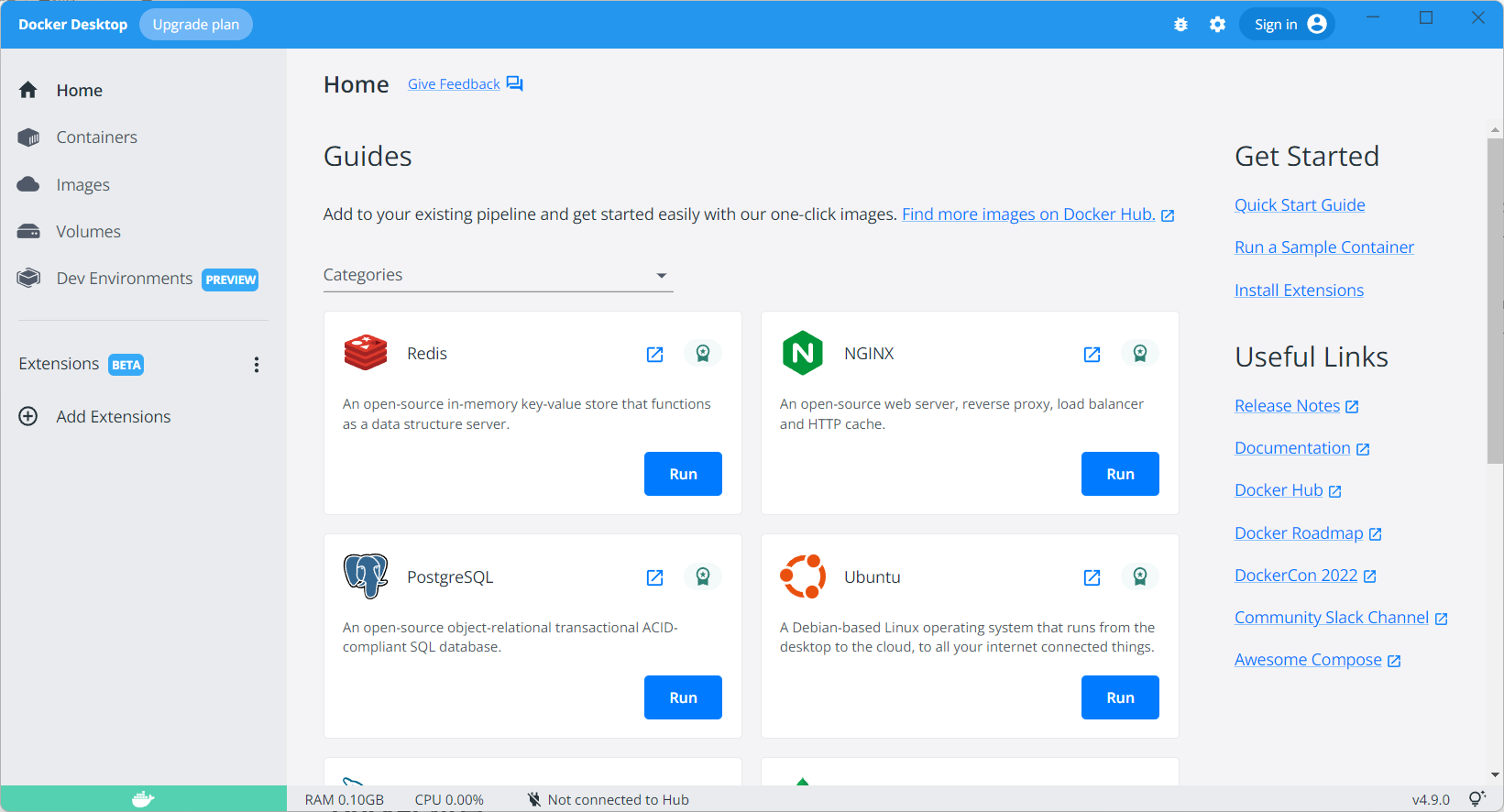Click the Upgrade plan button
This screenshot has height=812, width=1504.
[195, 25]
